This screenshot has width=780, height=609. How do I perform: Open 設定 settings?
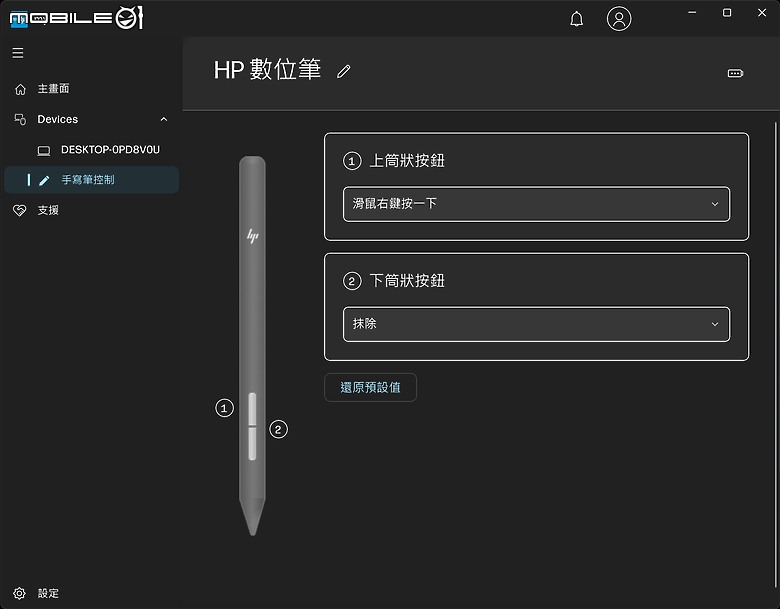pos(48,593)
